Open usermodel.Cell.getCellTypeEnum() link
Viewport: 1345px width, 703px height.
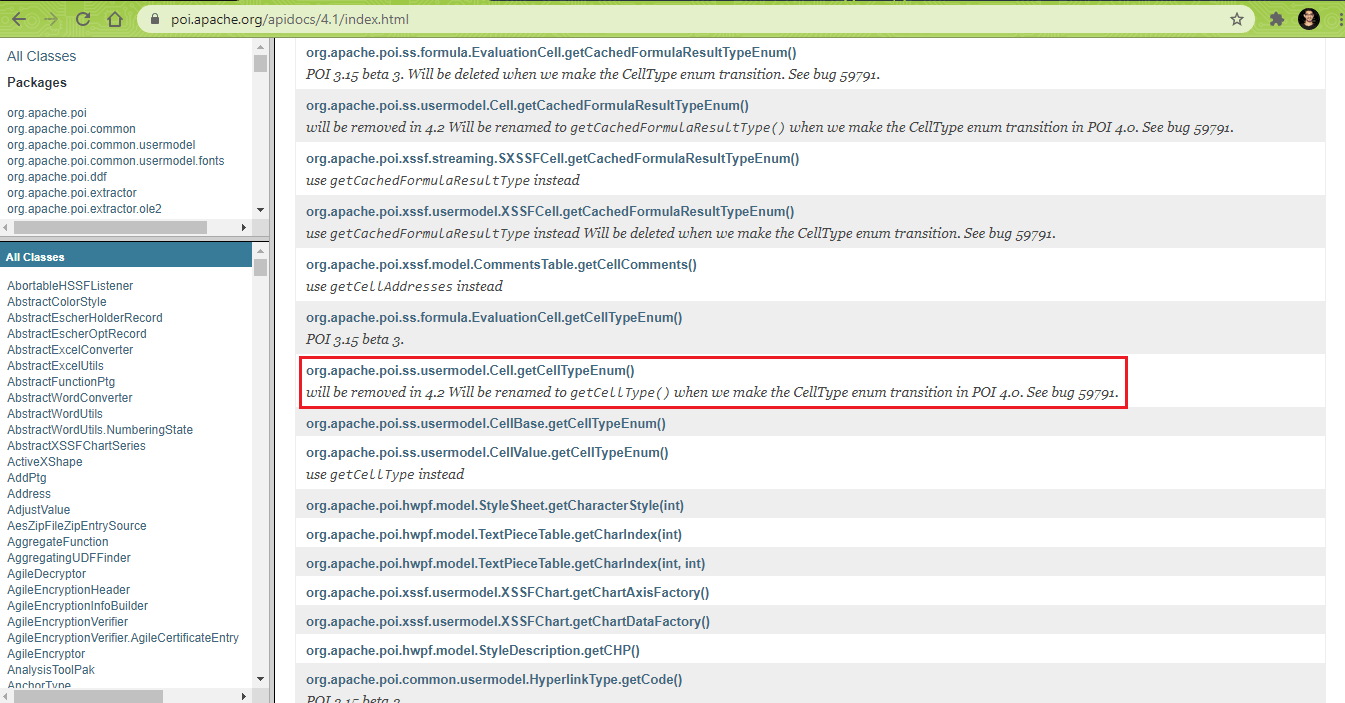(470, 370)
